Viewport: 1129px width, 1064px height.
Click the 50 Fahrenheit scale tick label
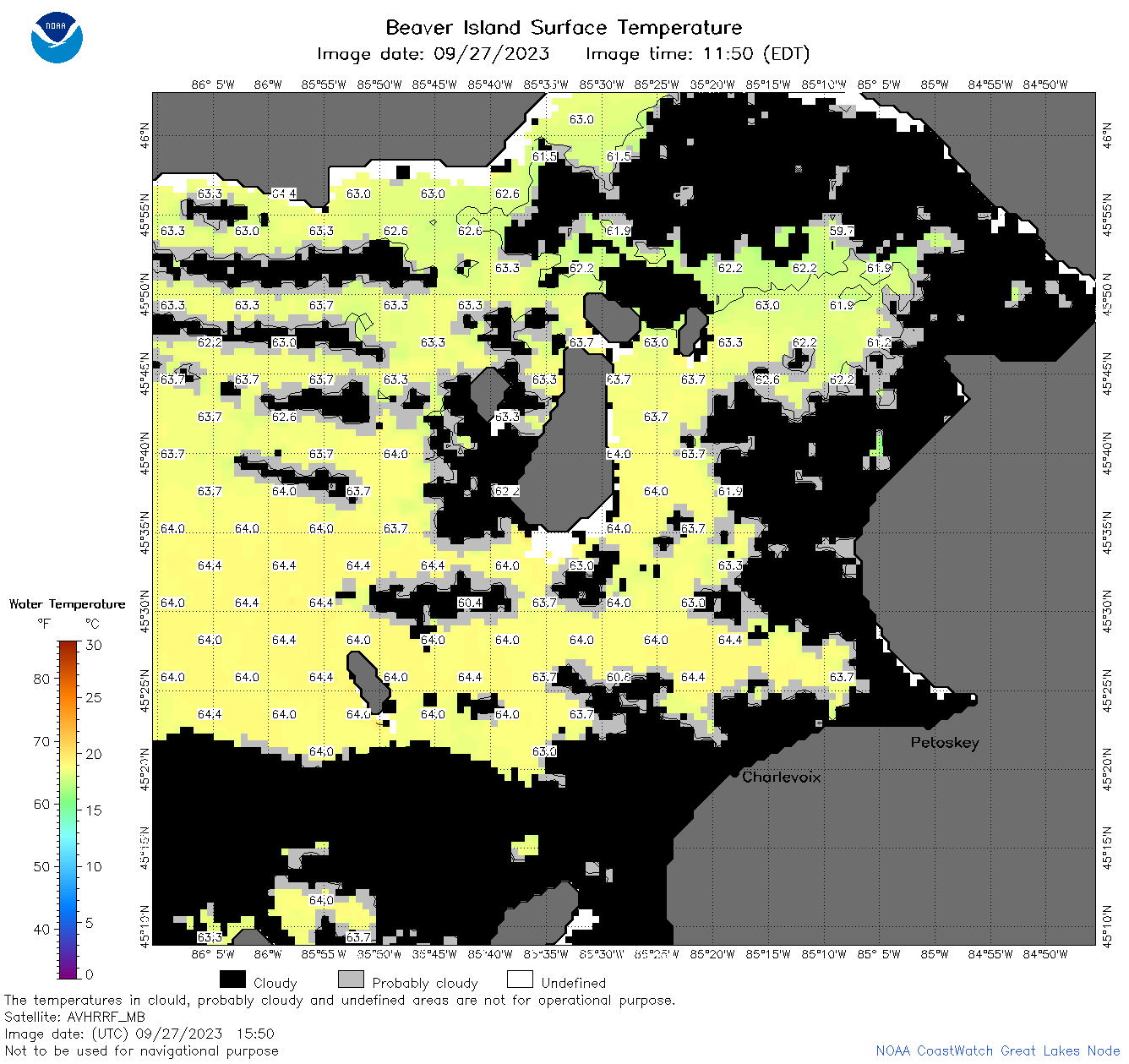[41, 866]
